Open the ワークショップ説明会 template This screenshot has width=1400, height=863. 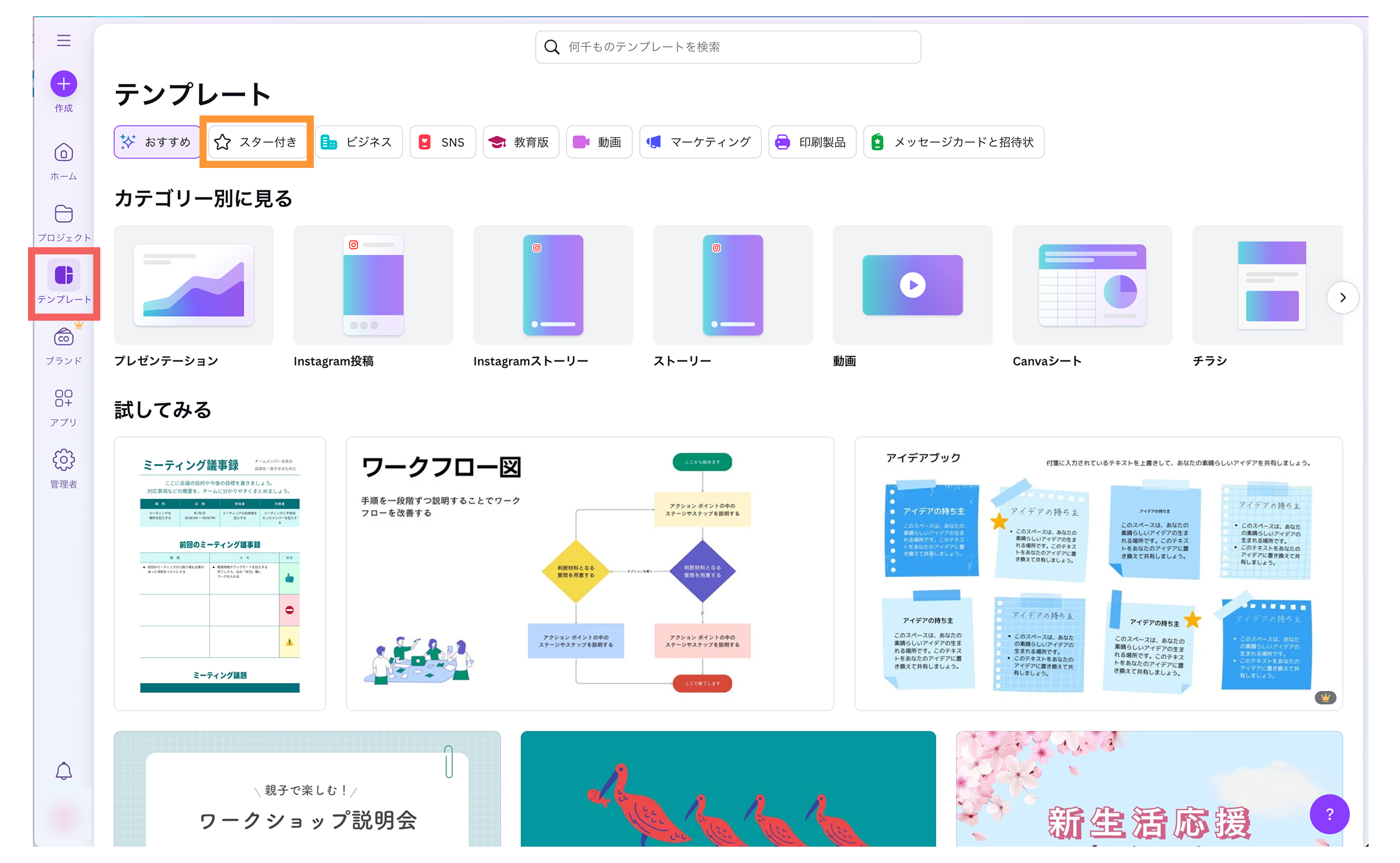pyautogui.click(x=307, y=788)
